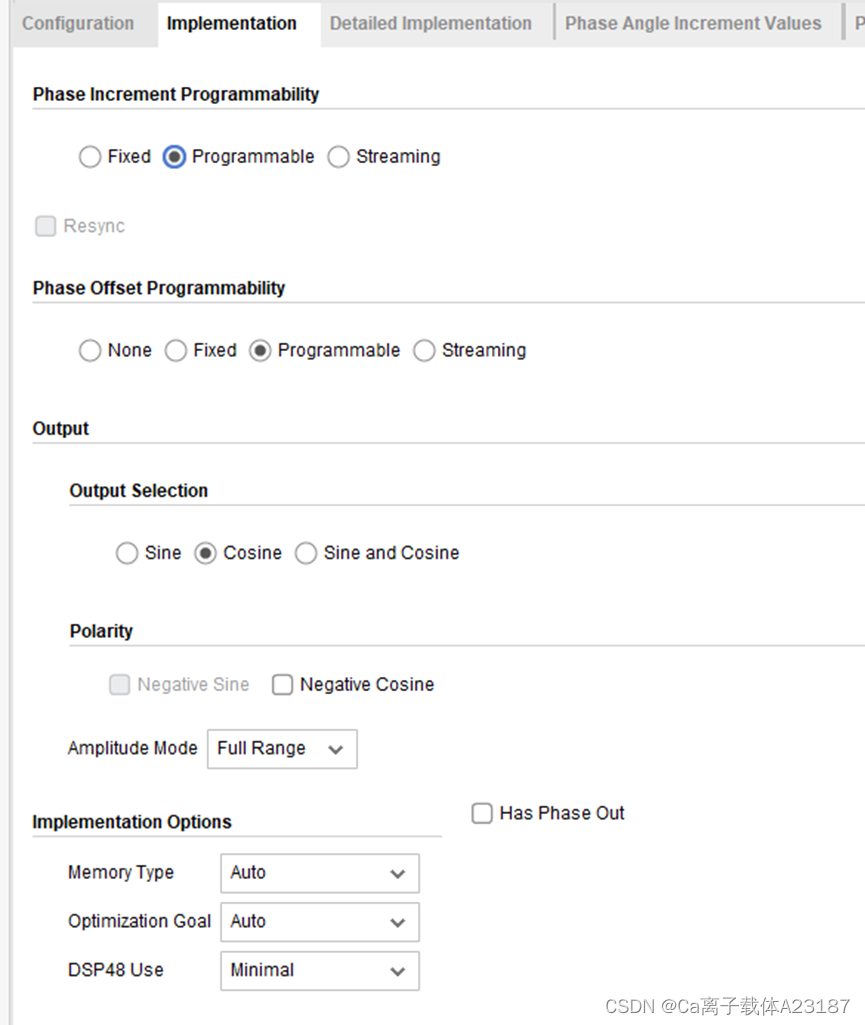Open the Optimization Goal dropdown
865x1025 pixels.
click(320, 922)
